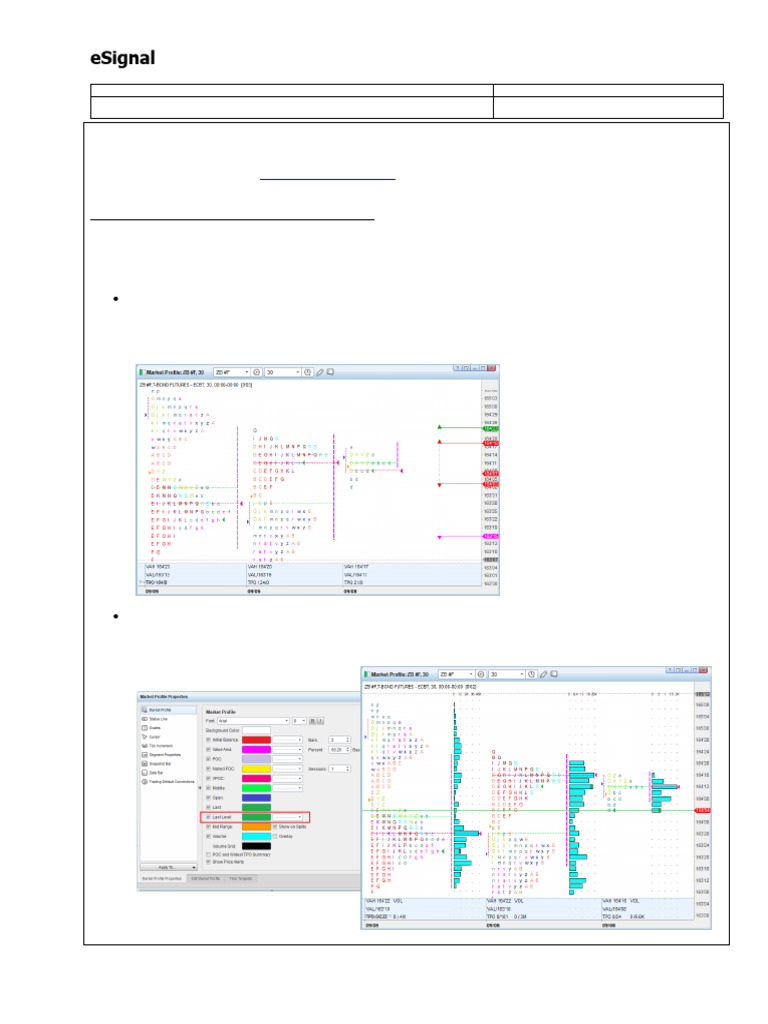Click the yellow Naked POC color swatch
This screenshot has width=768, height=1024.
(257, 769)
